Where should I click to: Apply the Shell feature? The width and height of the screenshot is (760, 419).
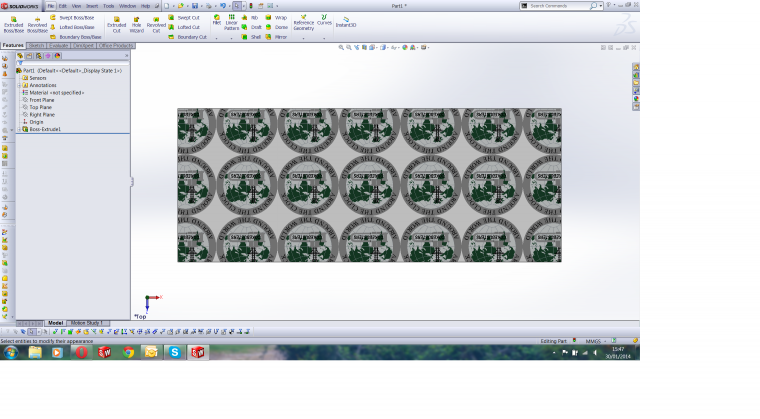pyautogui.click(x=252, y=37)
